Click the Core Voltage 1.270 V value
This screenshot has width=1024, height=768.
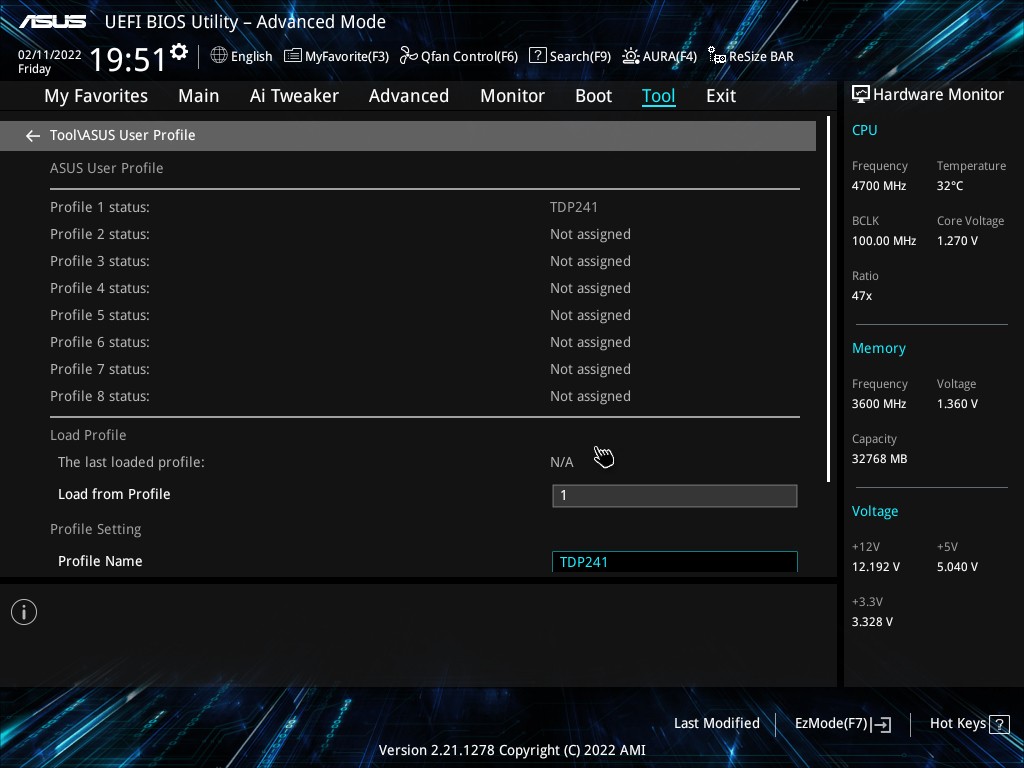(x=957, y=241)
